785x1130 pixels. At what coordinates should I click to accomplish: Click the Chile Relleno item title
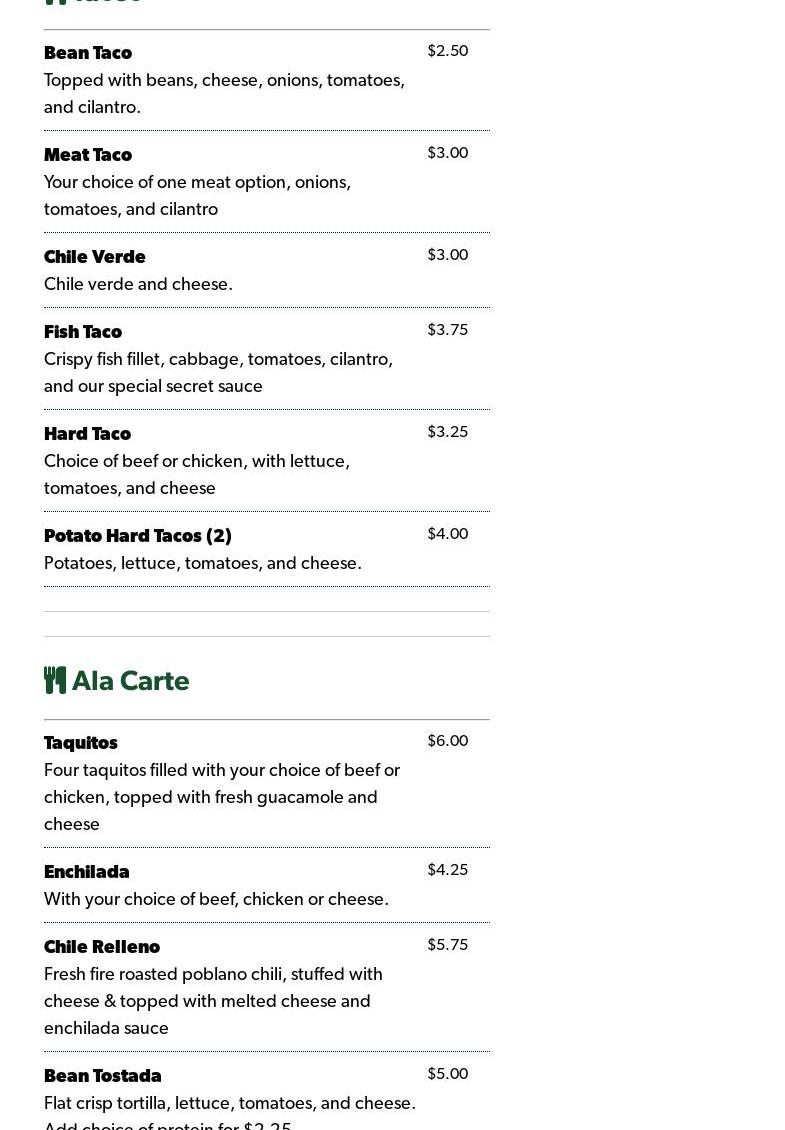pyautogui.click(x=102, y=947)
